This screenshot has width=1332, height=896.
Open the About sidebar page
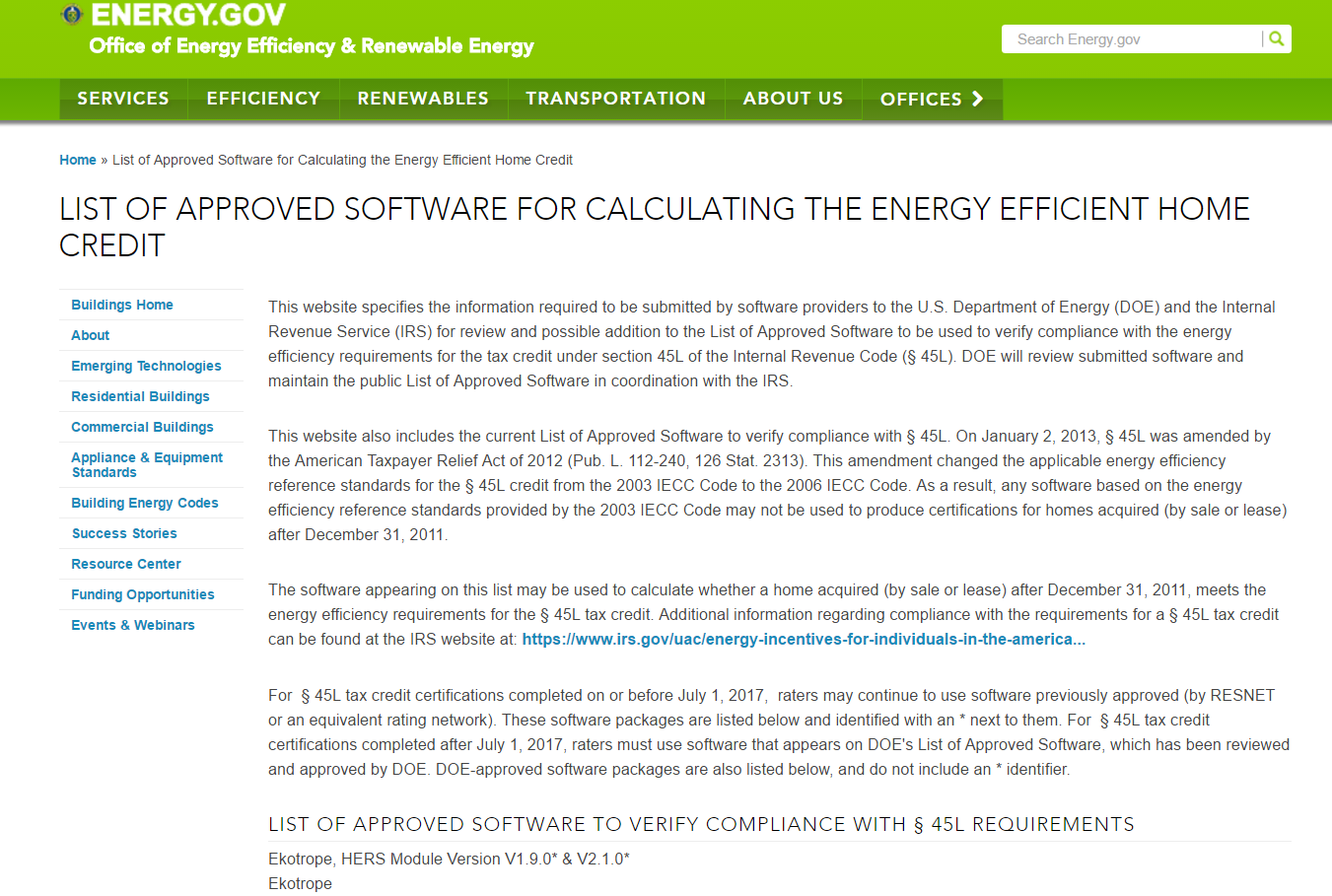pyautogui.click(x=90, y=335)
